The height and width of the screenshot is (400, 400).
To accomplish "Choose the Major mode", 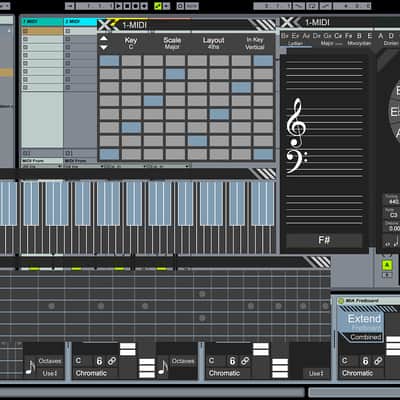I will coord(327,43).
